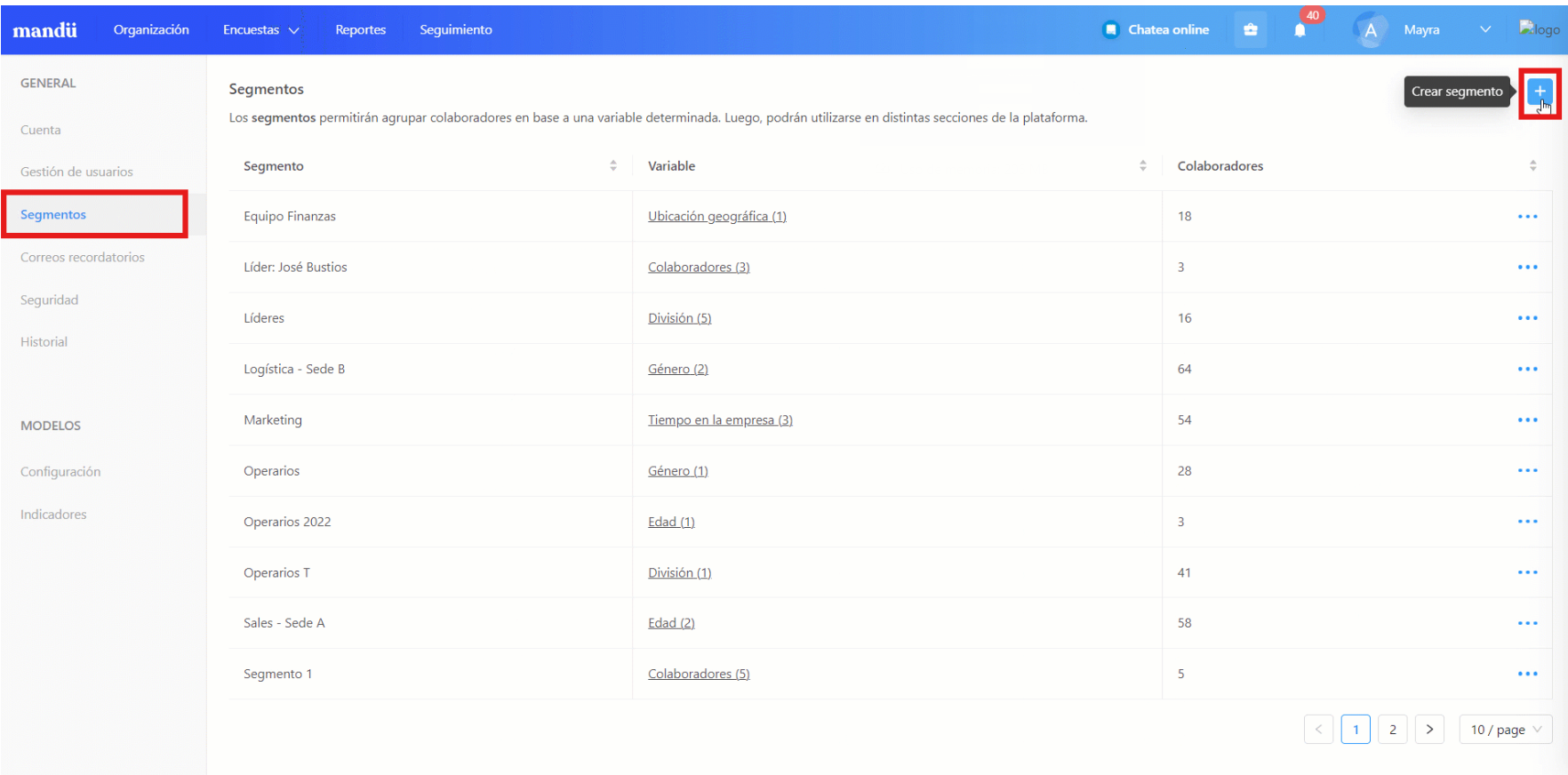This screenshot has width=1568, height=775.
Task: Open actions menu for Operarios 2022 row
Action: click(x=1527, y=522)
